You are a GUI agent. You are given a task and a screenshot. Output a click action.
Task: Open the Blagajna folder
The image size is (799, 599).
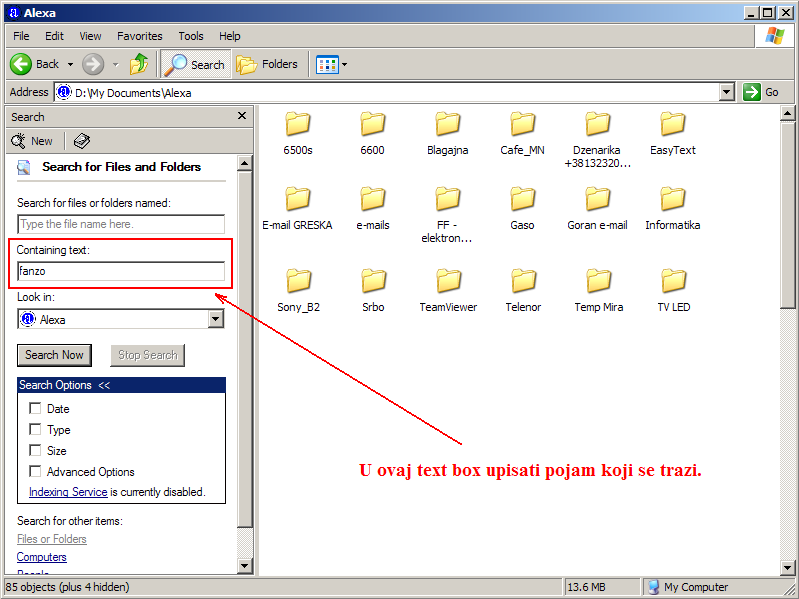pos(448,126)
